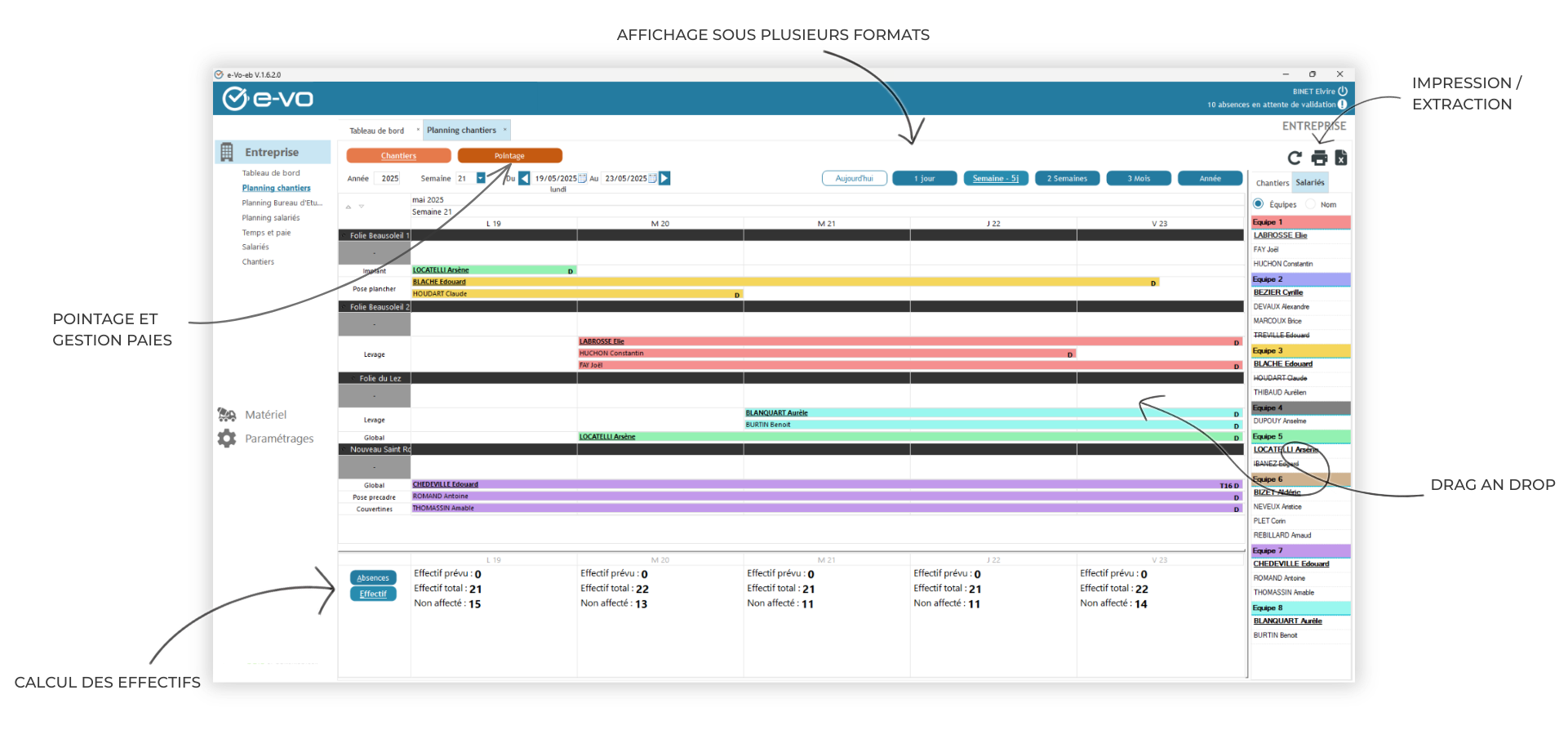This screenshot has height=748, width=1568.
Task: Open the Semaine 21 dropdown
Action: click(x=480, y=178)
